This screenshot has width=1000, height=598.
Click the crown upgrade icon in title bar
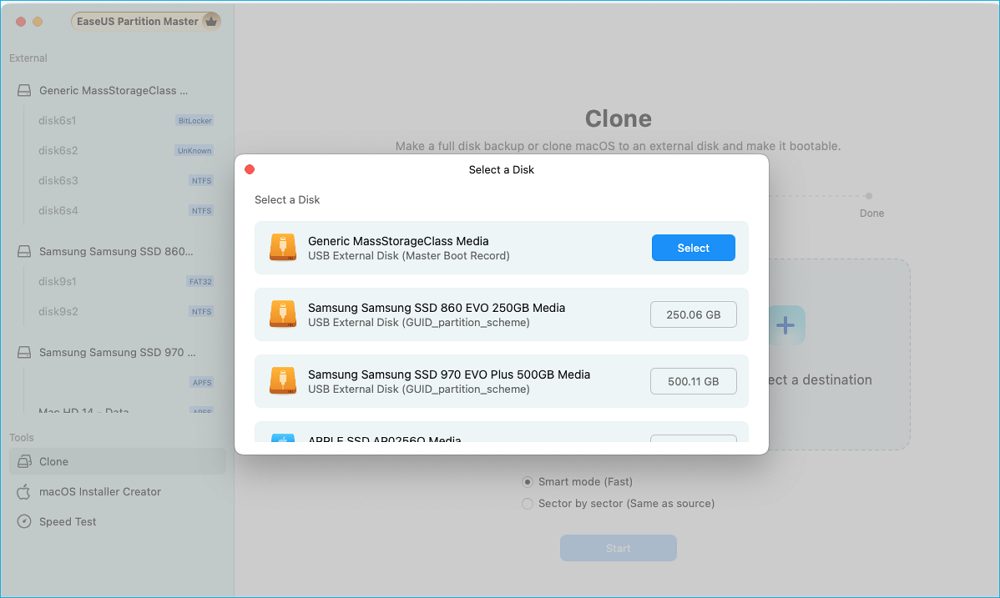[211, 21]
